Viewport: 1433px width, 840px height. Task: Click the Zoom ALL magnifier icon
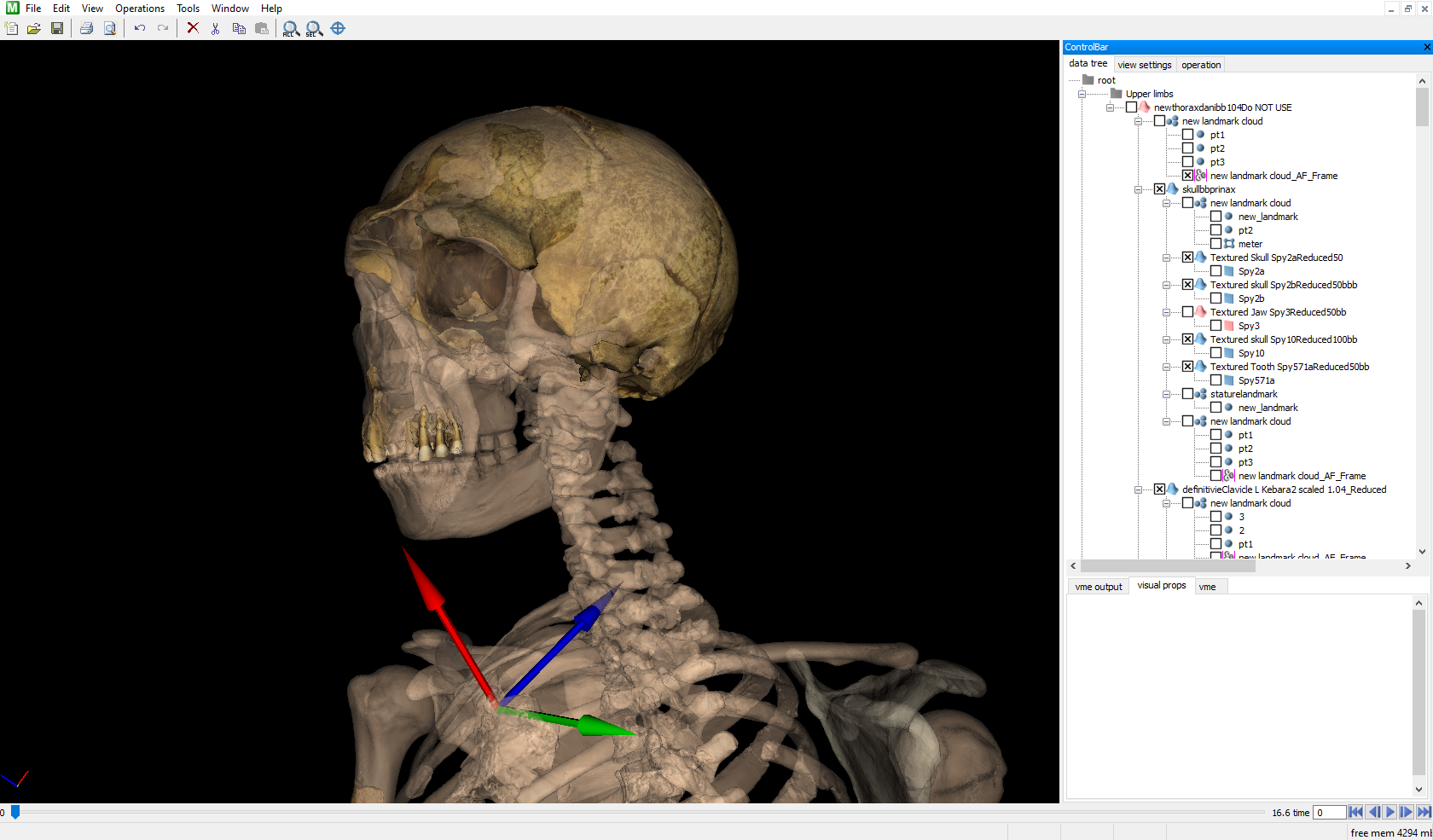(x=291, y=29)
